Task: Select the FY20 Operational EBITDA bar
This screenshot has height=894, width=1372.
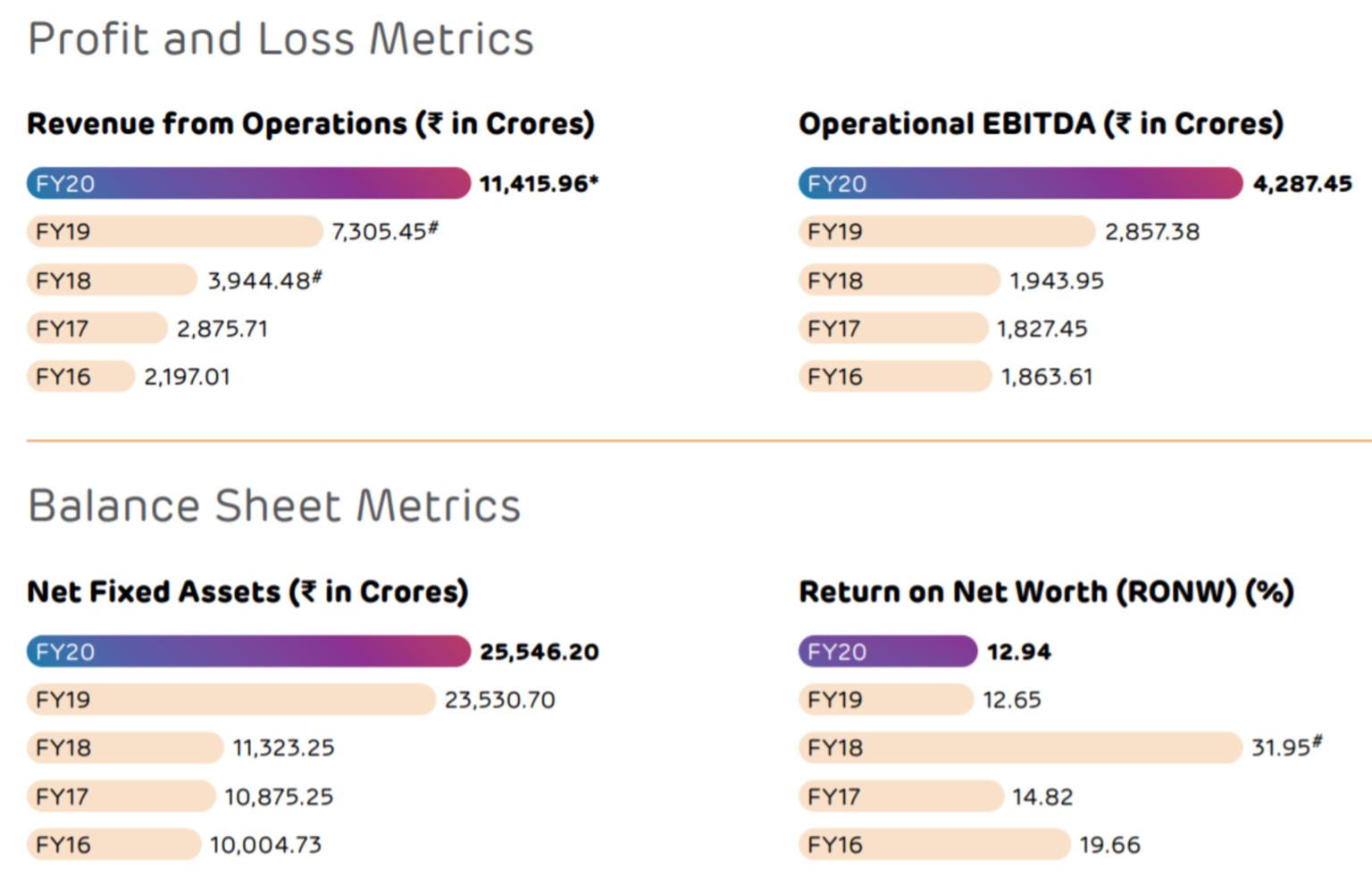Action: 1020,183
